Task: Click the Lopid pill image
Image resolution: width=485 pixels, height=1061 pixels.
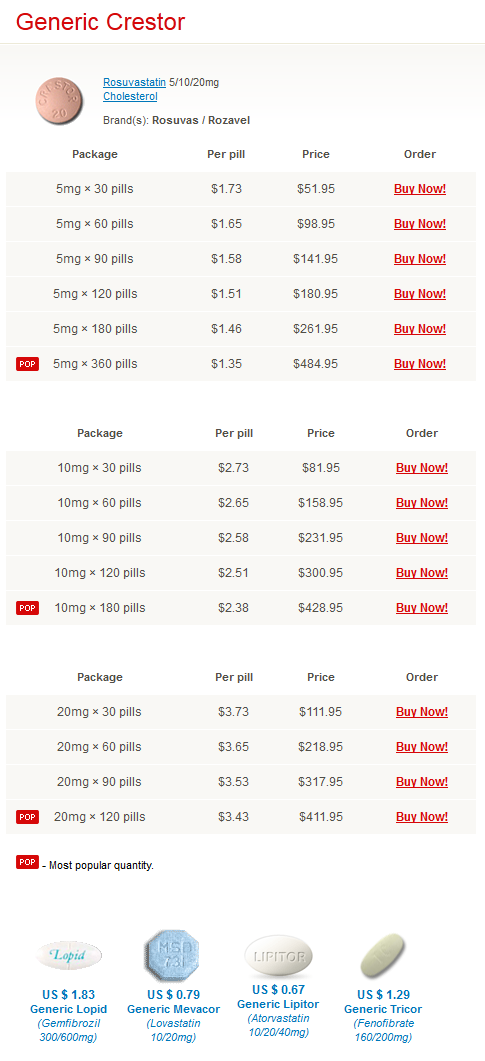Action: tap(69, 955)
